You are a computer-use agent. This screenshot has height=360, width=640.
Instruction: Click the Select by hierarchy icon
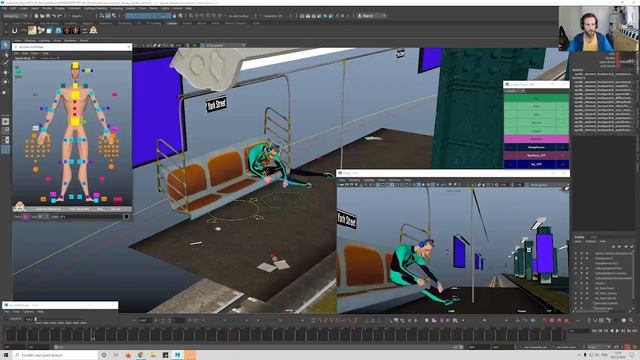point(102,16)
